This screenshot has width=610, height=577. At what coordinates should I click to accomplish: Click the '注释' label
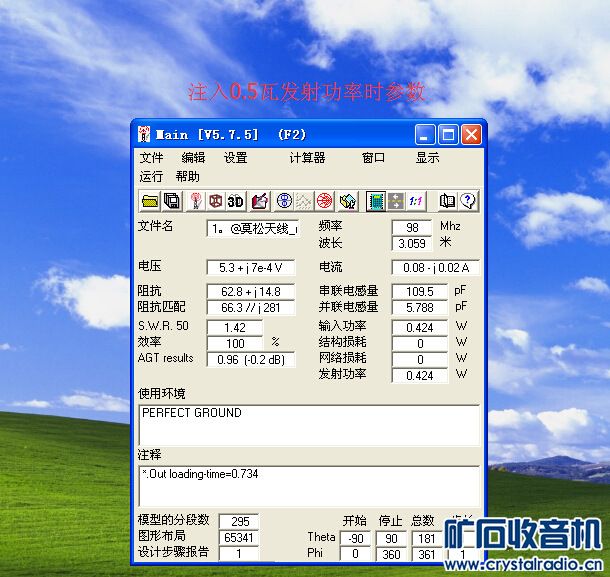click(x=149, y=455)
